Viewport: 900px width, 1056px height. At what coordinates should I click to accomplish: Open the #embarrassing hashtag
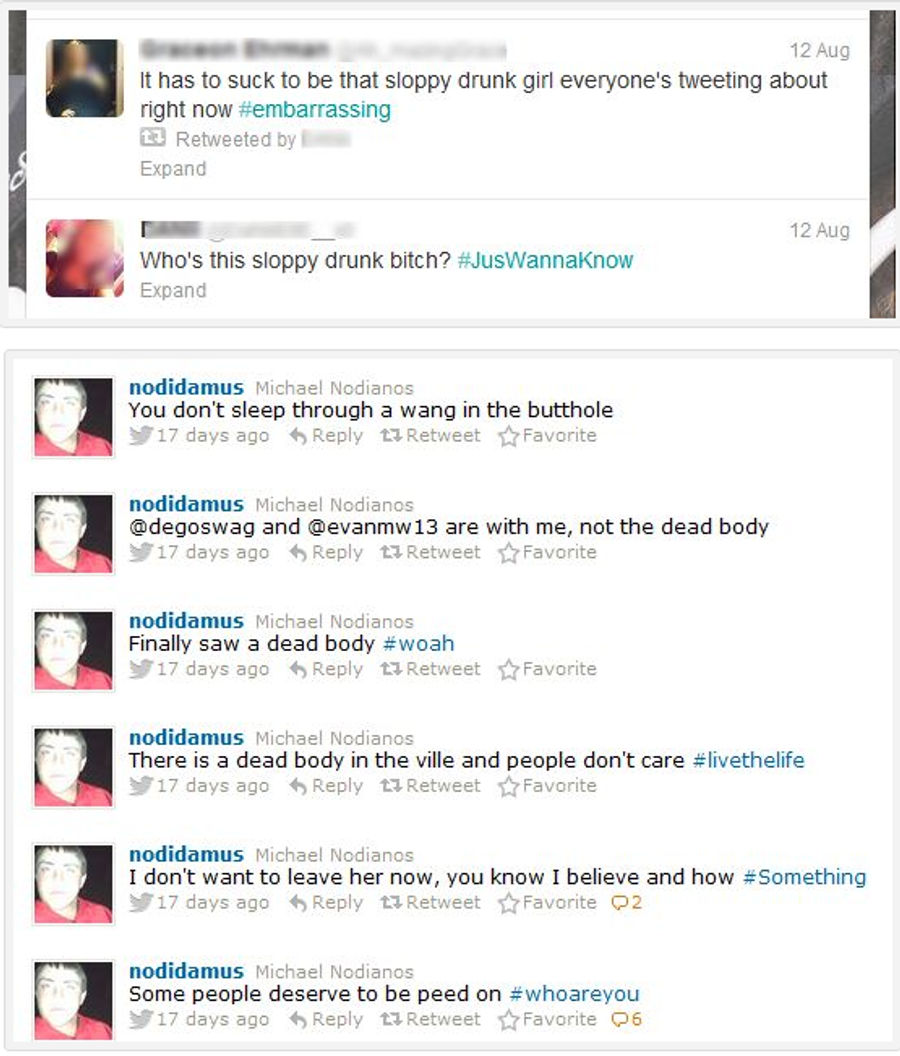(x=315, y=109)
